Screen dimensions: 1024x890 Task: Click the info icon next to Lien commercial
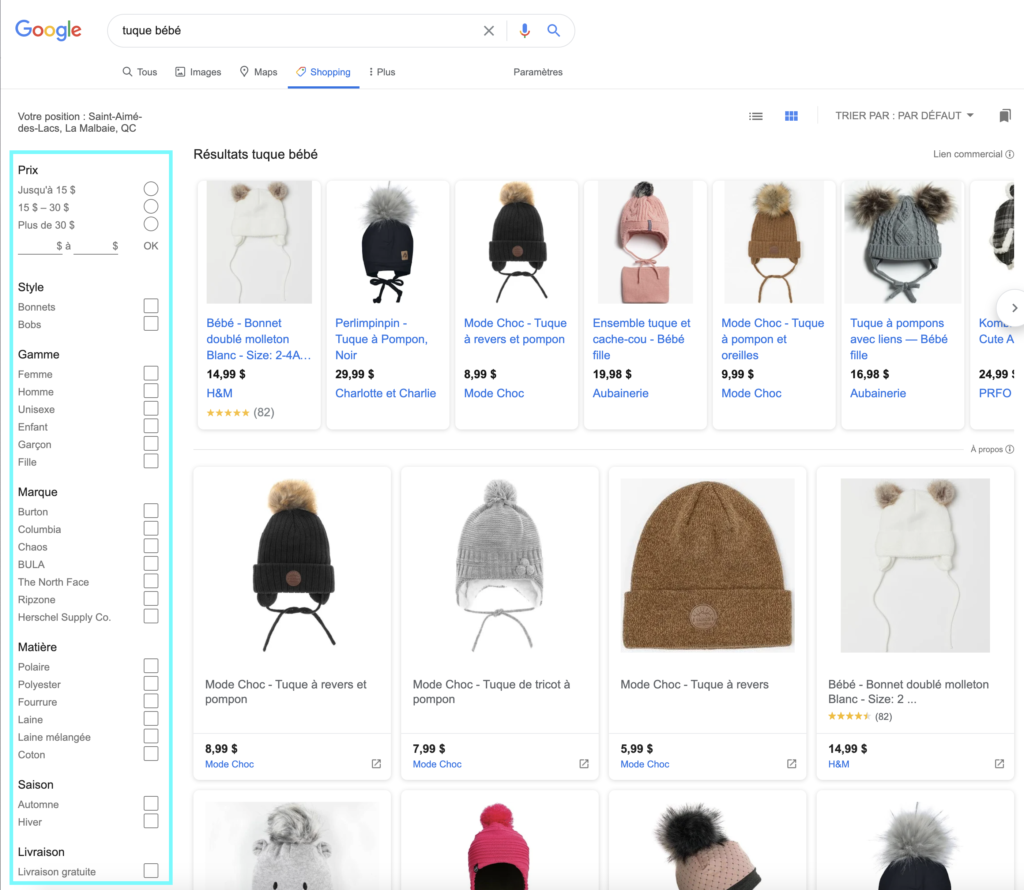click(x=1010, y=155)
